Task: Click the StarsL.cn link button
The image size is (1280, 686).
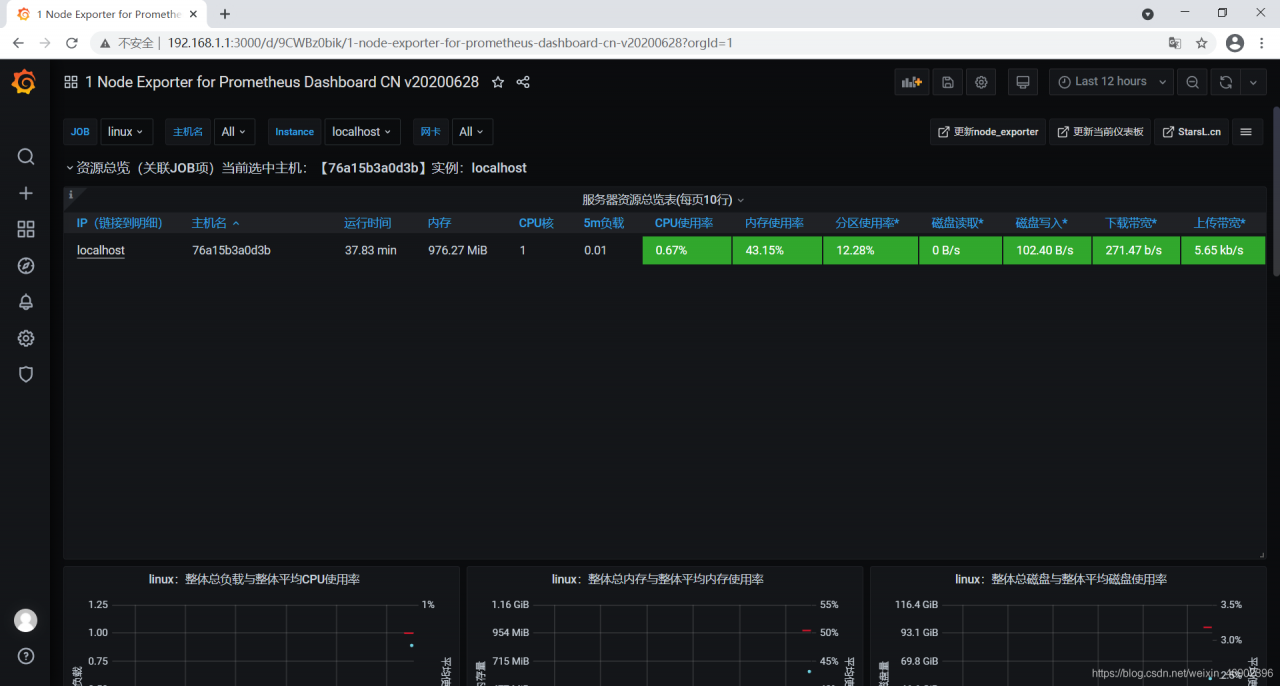Action: 1191,132
